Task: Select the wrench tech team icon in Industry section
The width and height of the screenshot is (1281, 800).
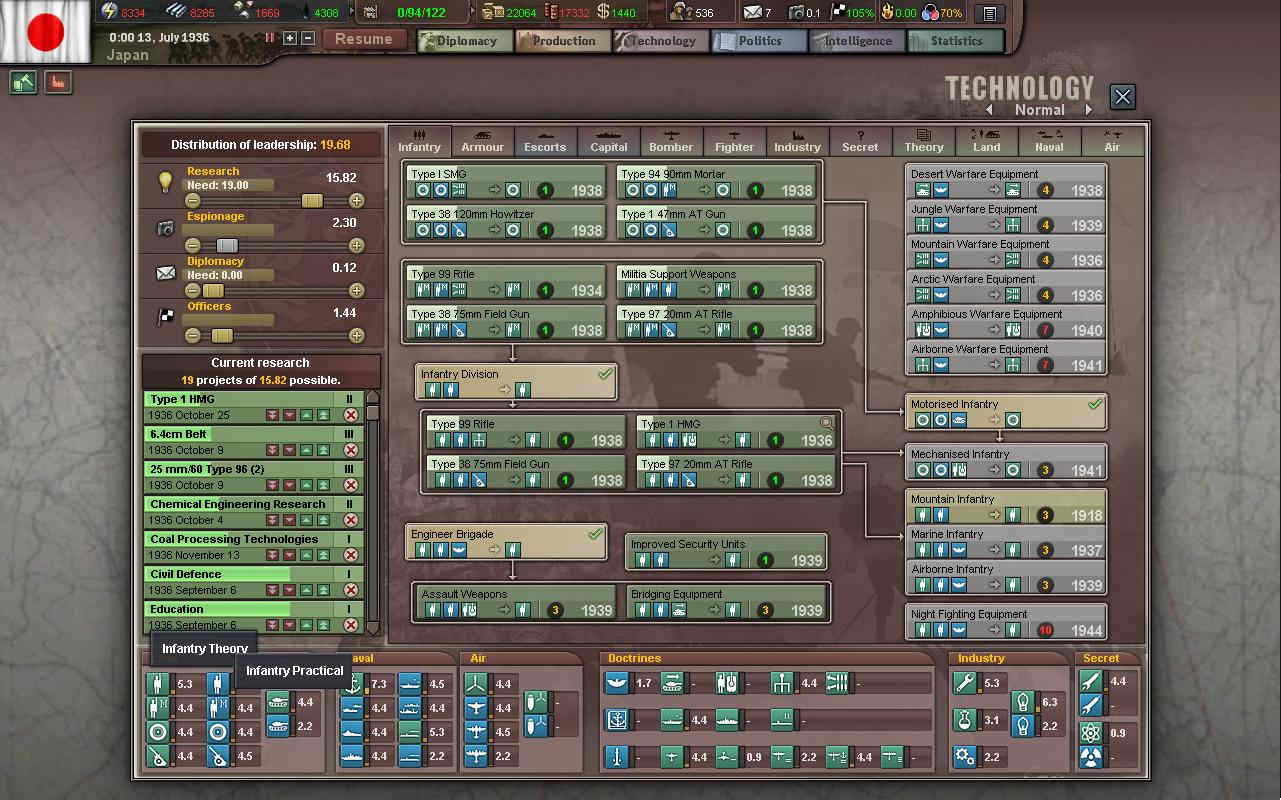Action: (x=964, y=682)
